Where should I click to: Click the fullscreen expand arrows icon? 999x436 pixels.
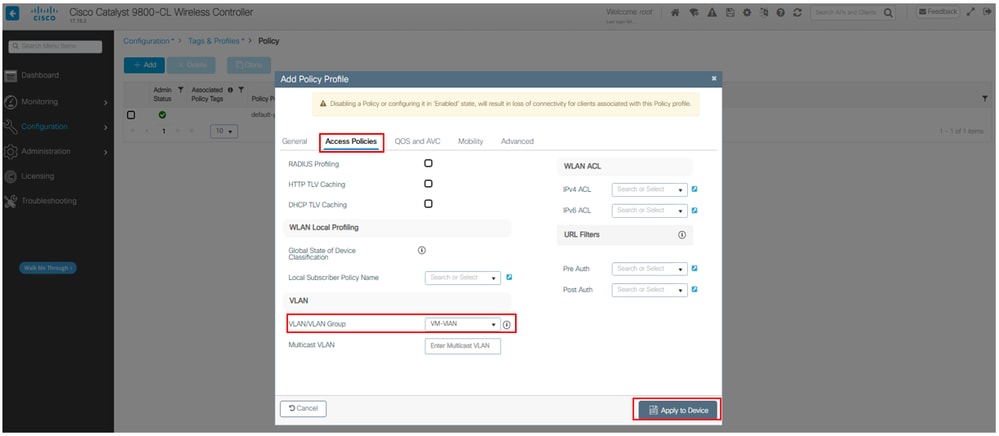click(971, 12)
